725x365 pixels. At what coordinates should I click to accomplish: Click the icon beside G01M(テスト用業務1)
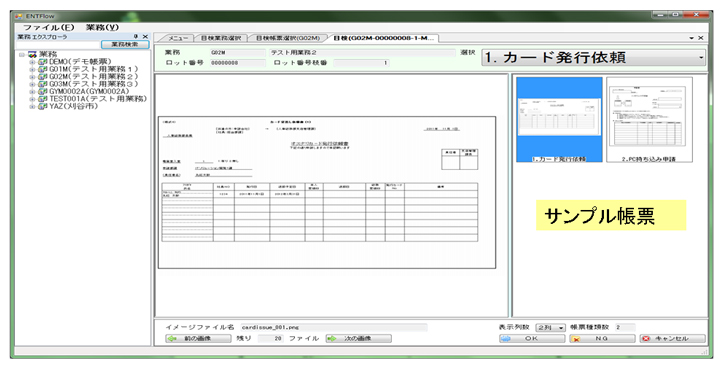point(43,69)
